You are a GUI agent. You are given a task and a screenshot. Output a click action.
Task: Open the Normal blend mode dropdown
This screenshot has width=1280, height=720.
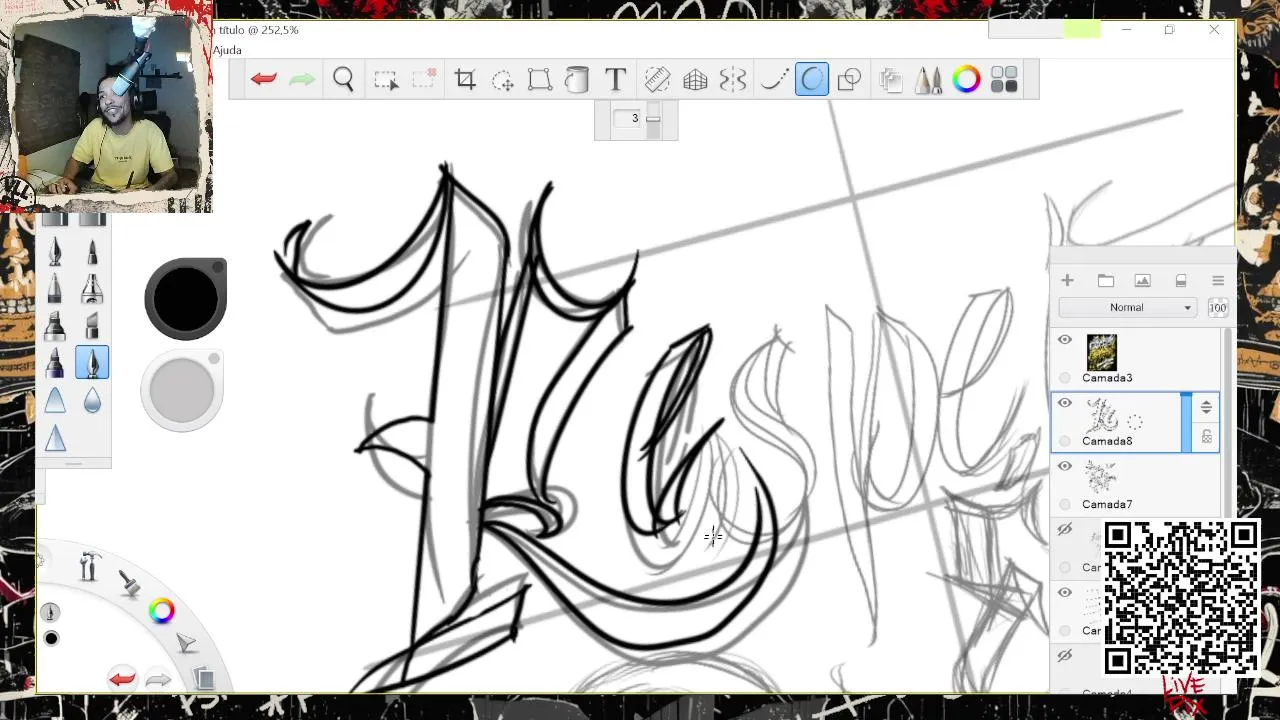pyautogui.click(x=1128, y=307)
